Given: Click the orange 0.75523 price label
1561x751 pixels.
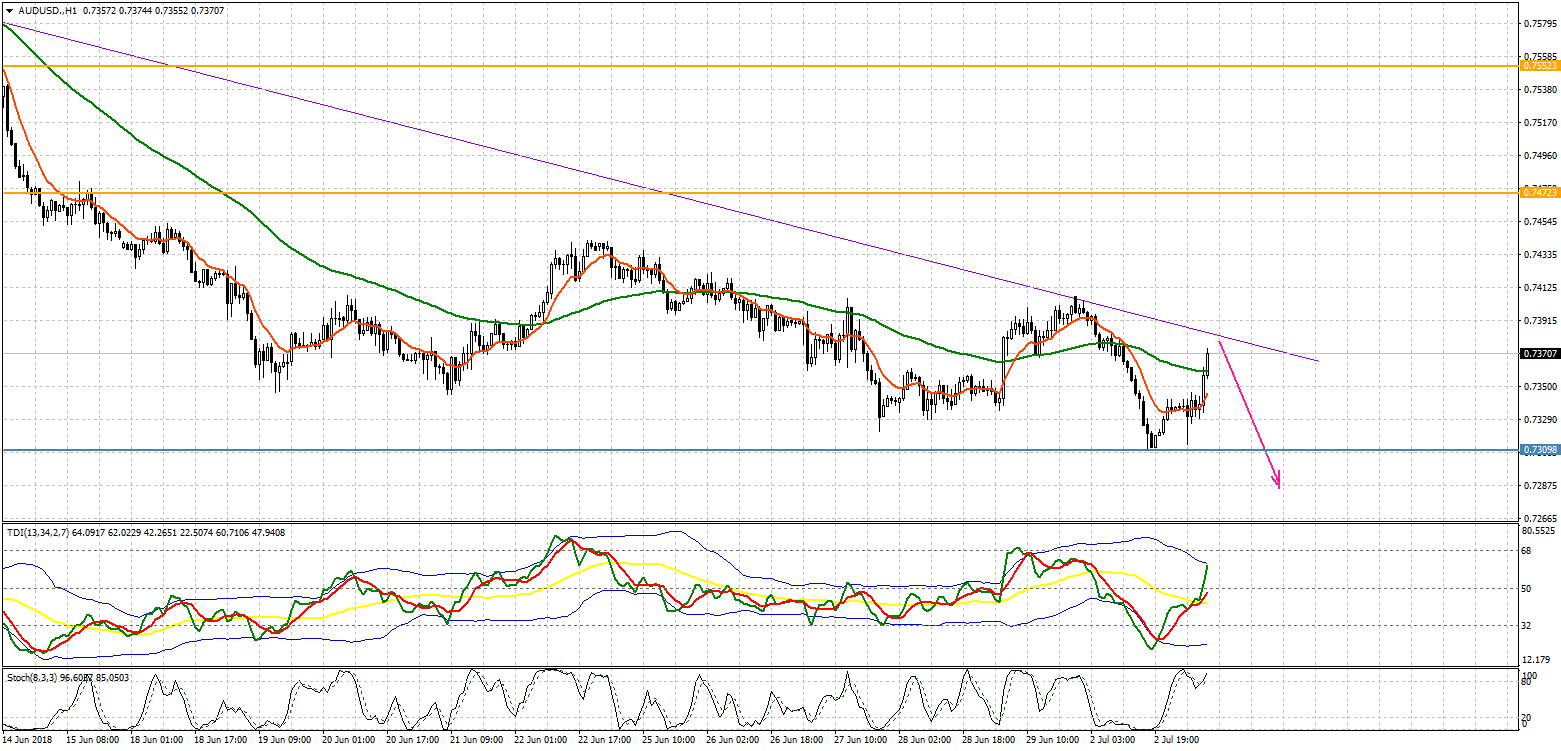Looking at the screenshot, I should (1538, 66).
